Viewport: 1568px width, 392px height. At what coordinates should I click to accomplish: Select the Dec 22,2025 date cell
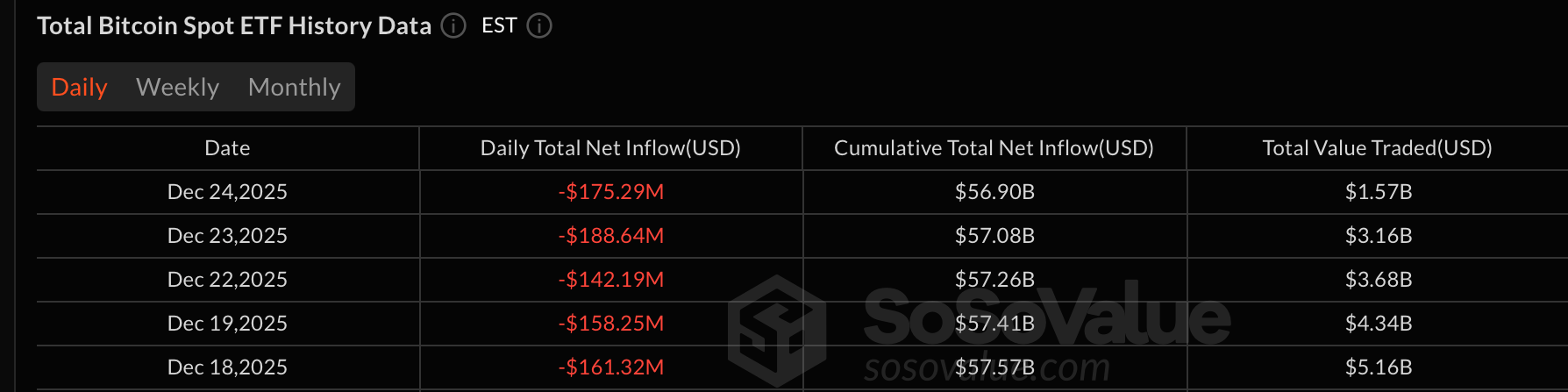(x=227, y=280)
